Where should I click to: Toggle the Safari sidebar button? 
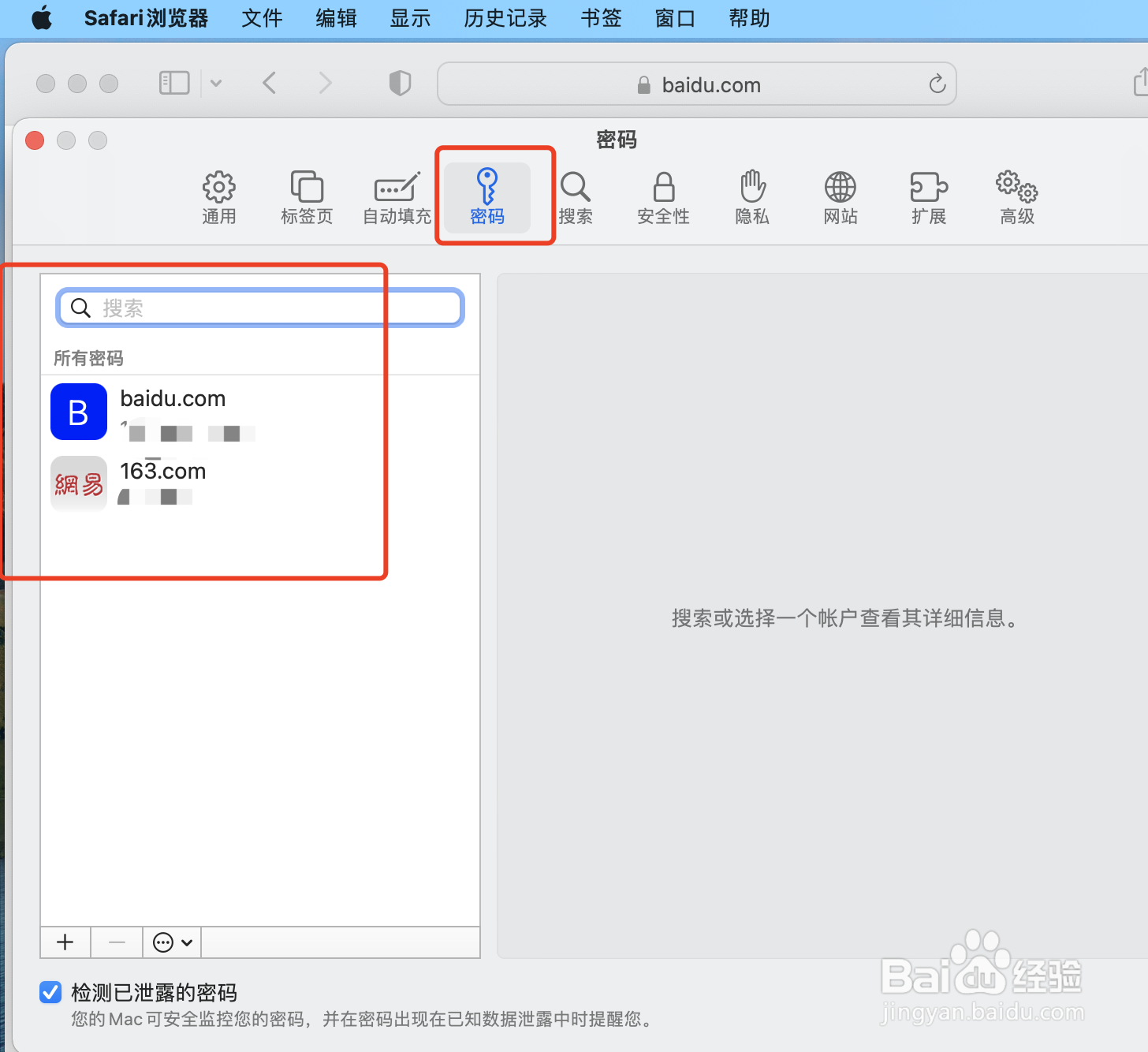(174, 83)
